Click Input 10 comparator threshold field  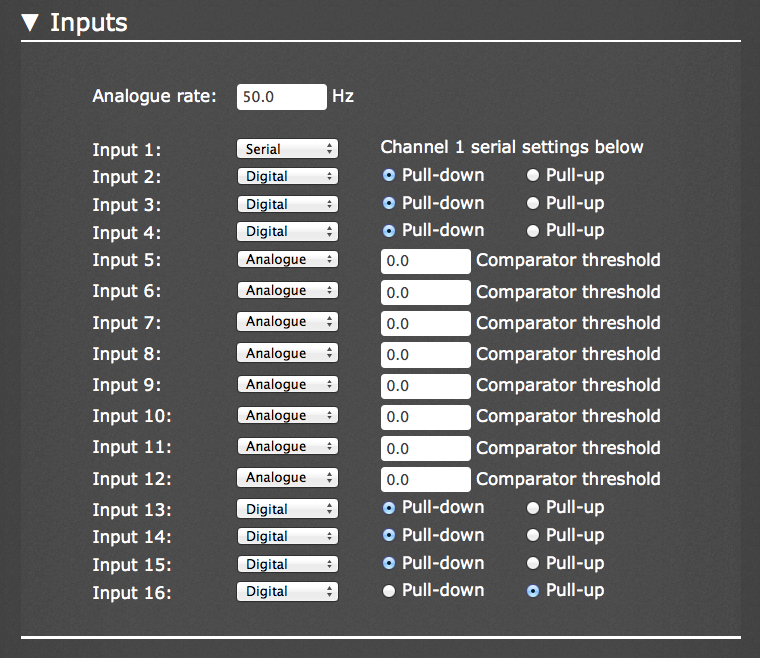coord(426,417)
